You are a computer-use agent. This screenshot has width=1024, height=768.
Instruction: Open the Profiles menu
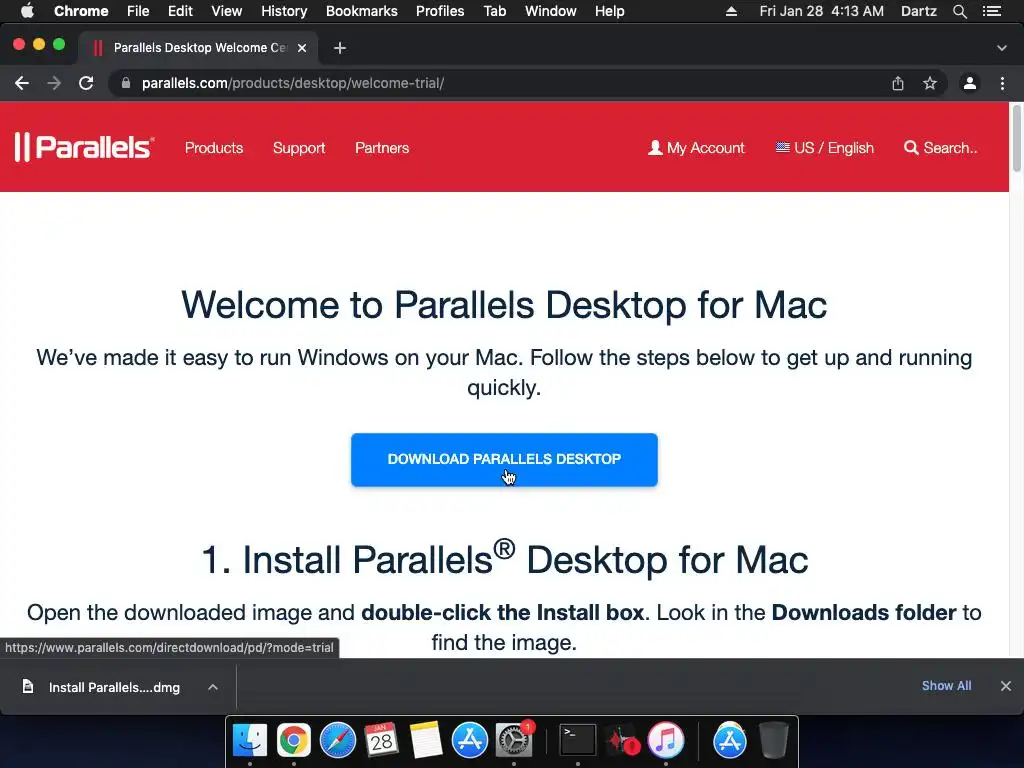click(440, 11)
